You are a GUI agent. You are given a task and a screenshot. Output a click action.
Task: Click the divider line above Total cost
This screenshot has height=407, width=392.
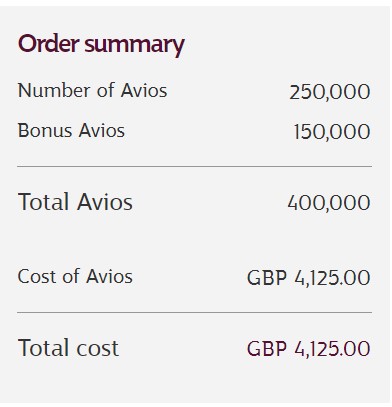pyautogui.click(x=195, y=313)
